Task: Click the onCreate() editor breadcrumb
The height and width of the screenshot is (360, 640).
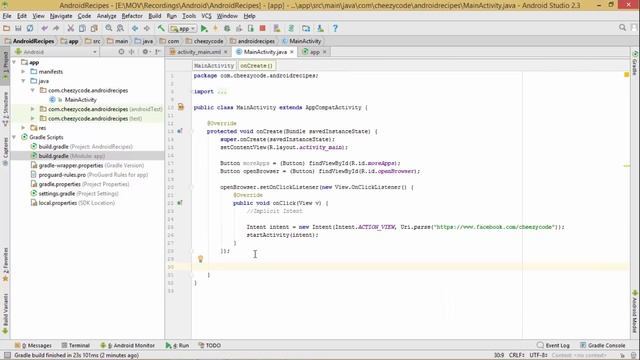Action: [256, 66]
